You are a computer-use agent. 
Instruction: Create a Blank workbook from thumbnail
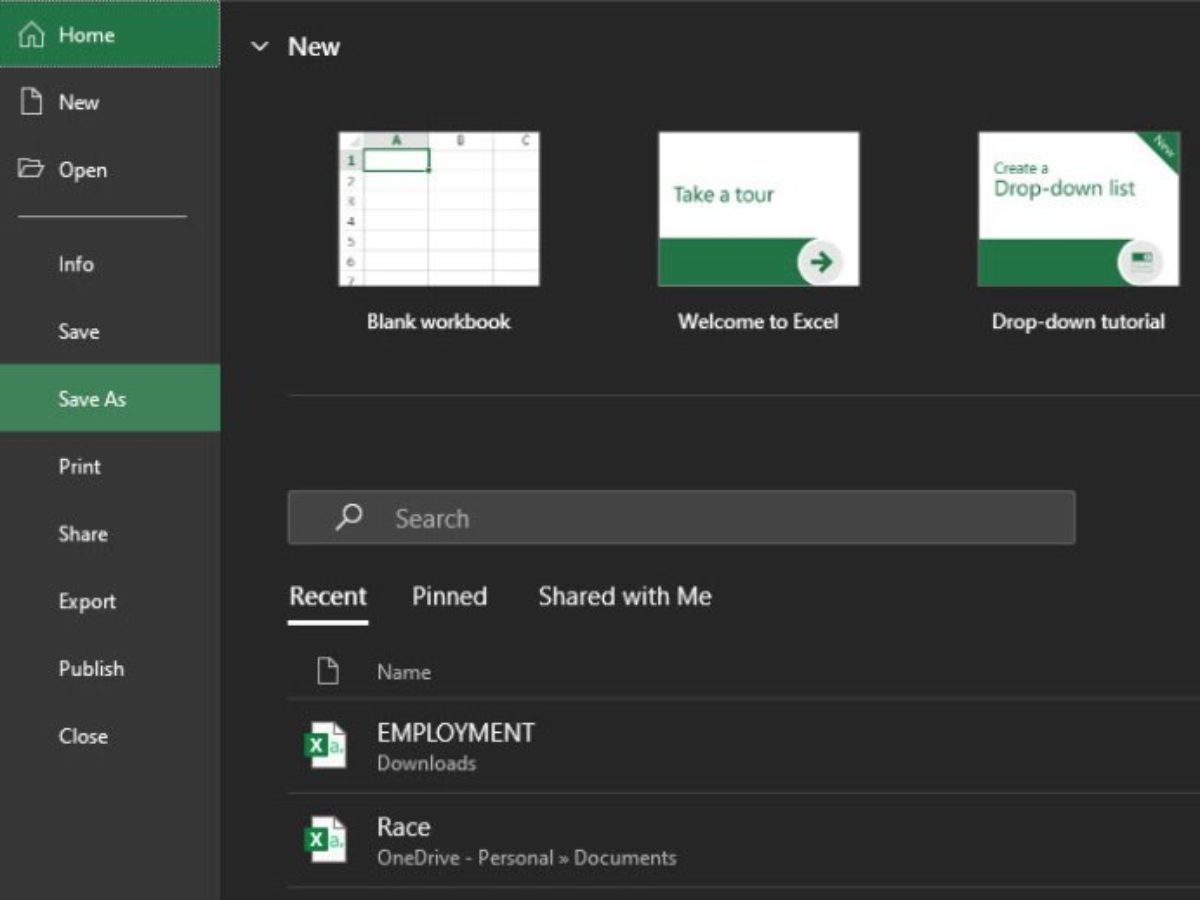pos(438,210)
